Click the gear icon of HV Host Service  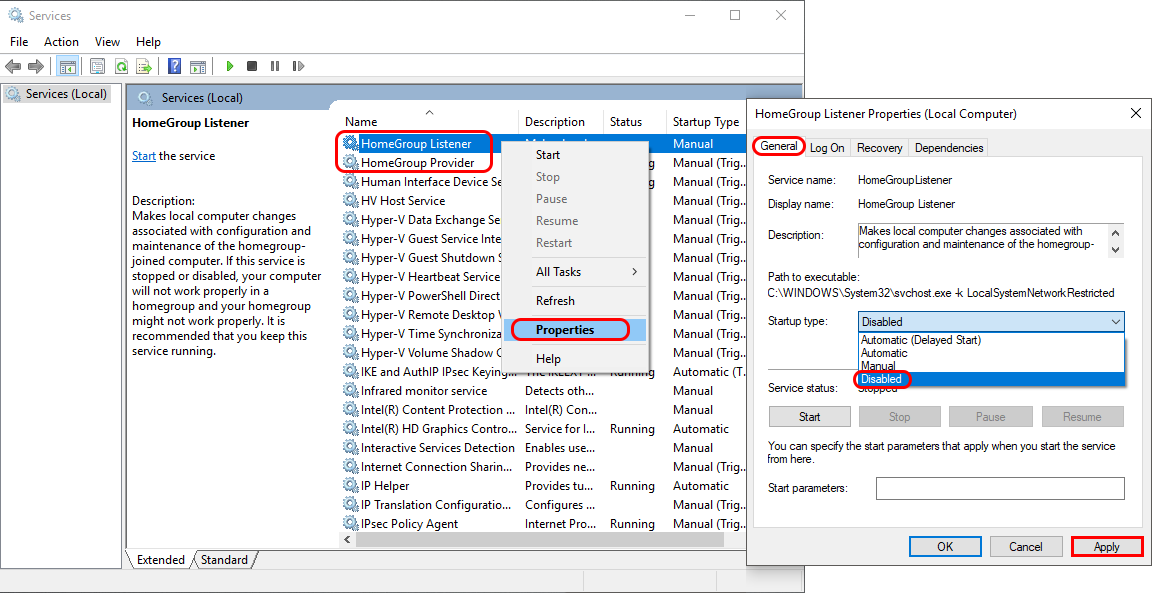click(x=351, y=201)
